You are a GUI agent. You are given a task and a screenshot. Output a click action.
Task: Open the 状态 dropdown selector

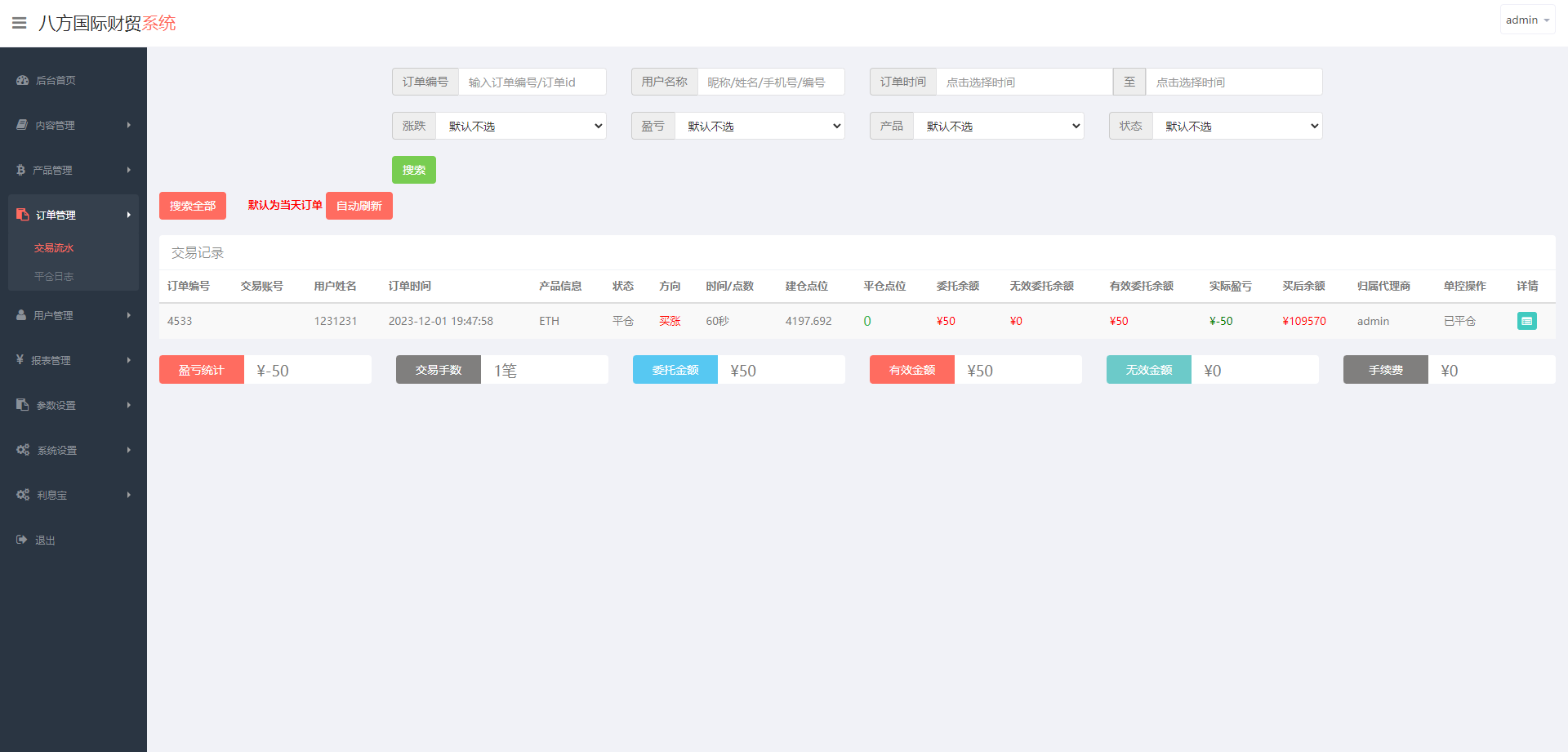click(1237, 126)
